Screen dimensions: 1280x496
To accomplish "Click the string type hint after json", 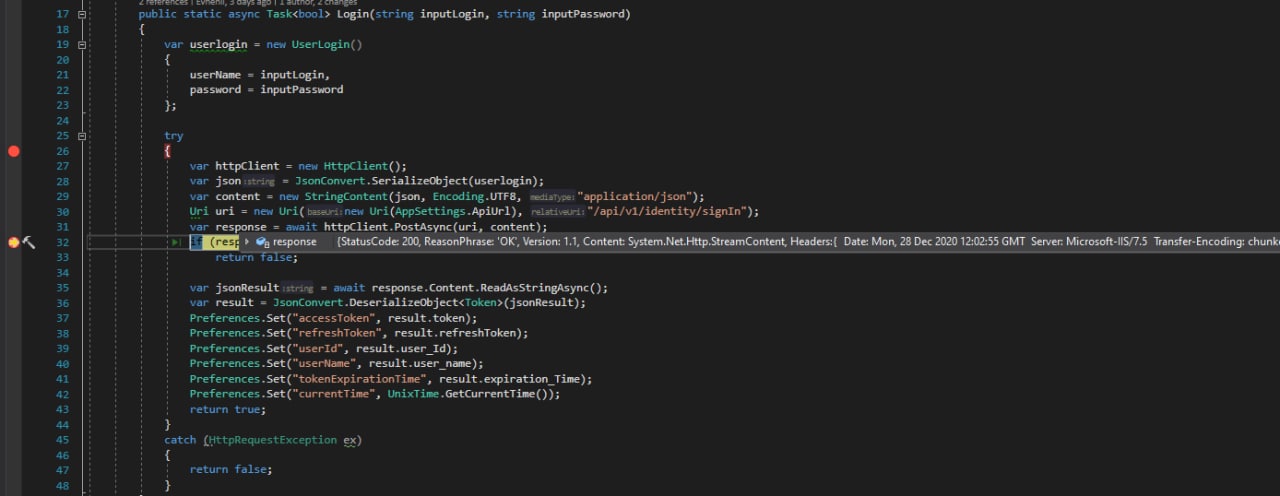I will [x=260, y=182].
